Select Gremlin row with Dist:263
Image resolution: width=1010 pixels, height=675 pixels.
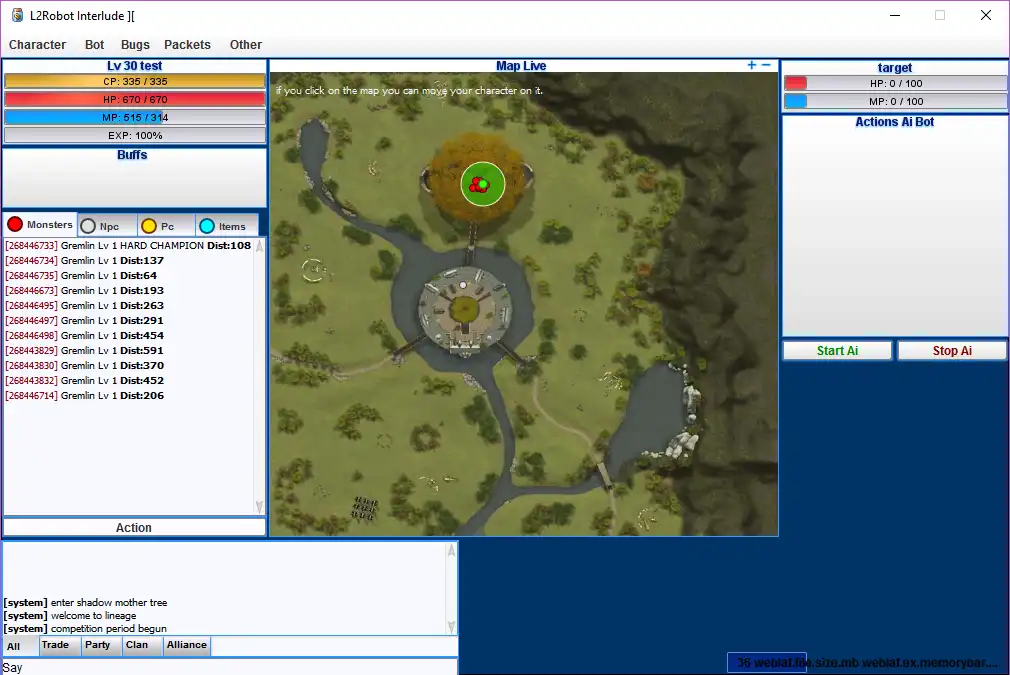point(128,305)
